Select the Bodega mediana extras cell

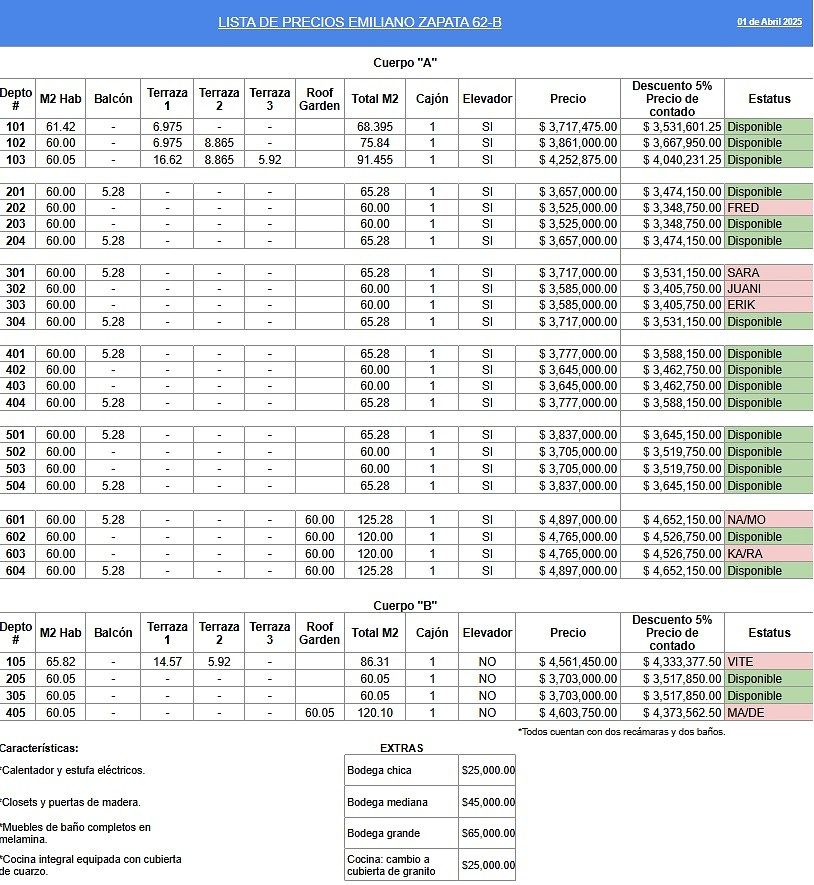401,802
